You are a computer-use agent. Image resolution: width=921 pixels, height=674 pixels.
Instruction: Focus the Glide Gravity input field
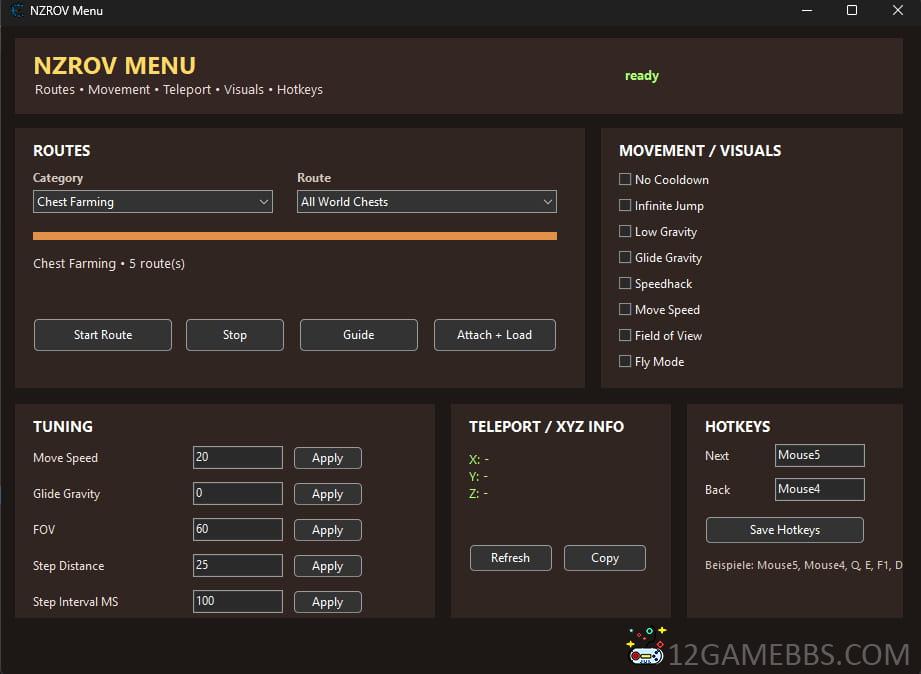click(x=238, y=493)
